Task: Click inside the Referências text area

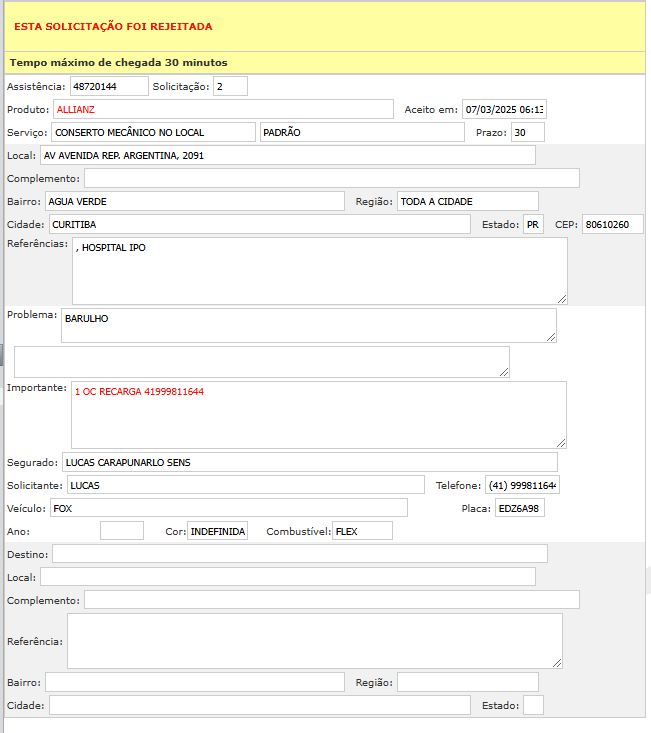Action: tap(319, 270)
